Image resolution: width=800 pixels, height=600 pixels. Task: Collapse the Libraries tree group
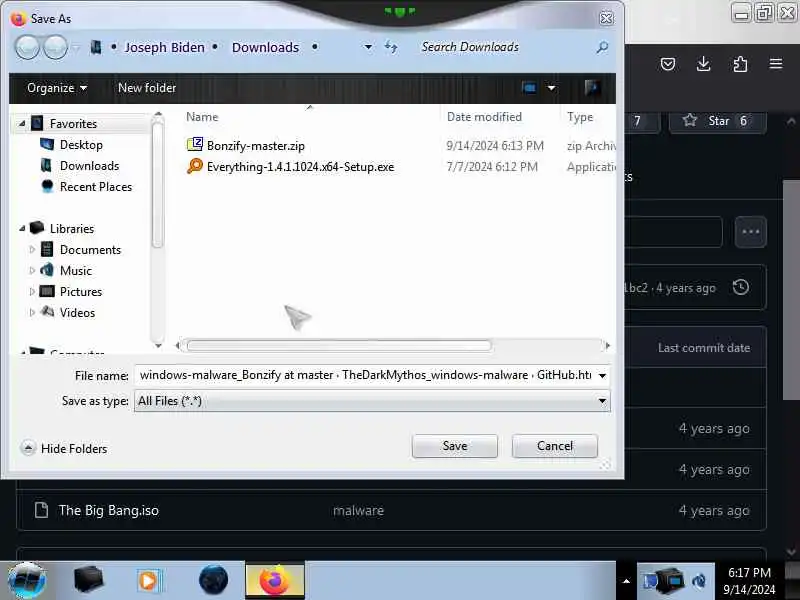click(22, 229)
